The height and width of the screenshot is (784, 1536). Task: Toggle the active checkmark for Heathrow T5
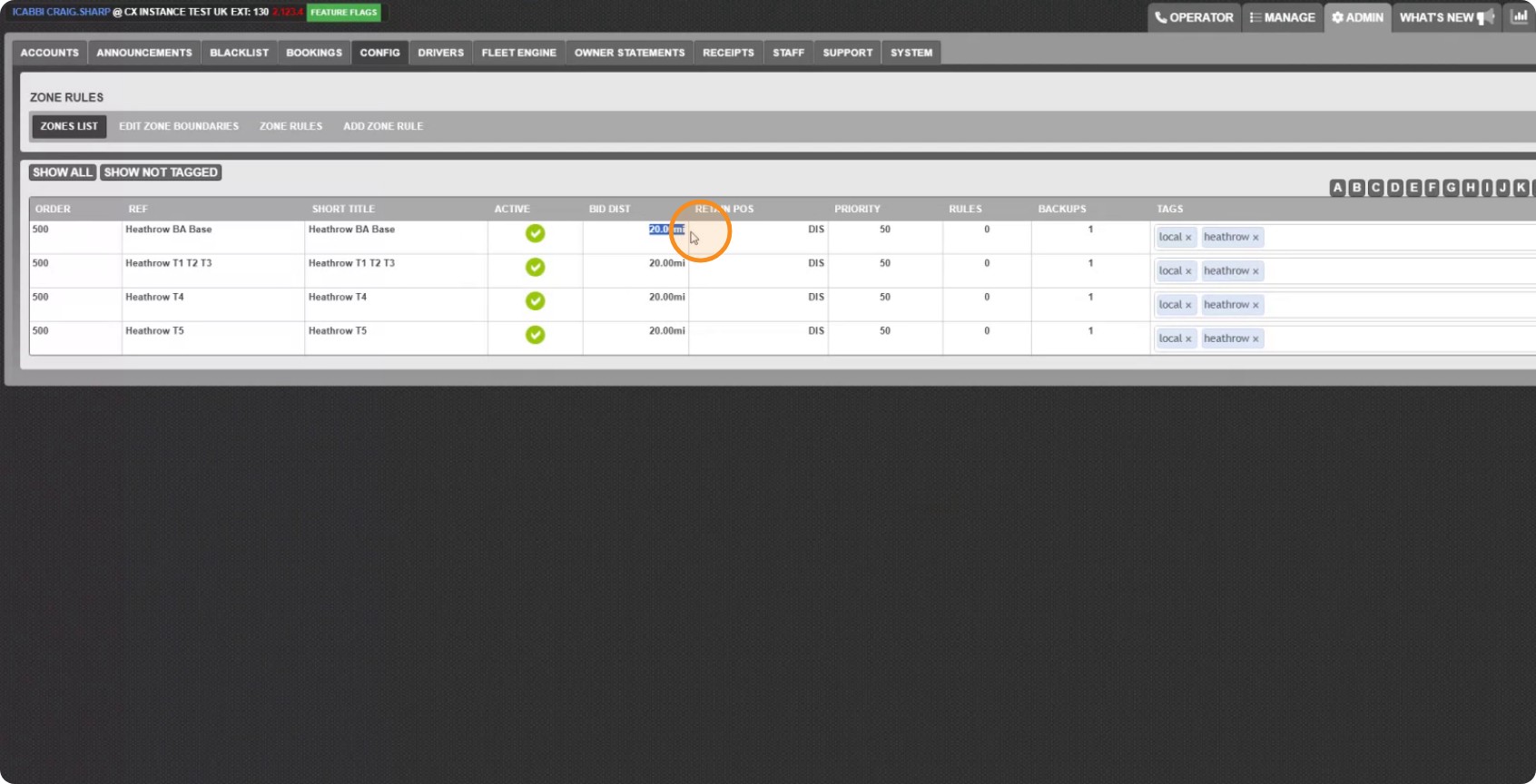536,335
